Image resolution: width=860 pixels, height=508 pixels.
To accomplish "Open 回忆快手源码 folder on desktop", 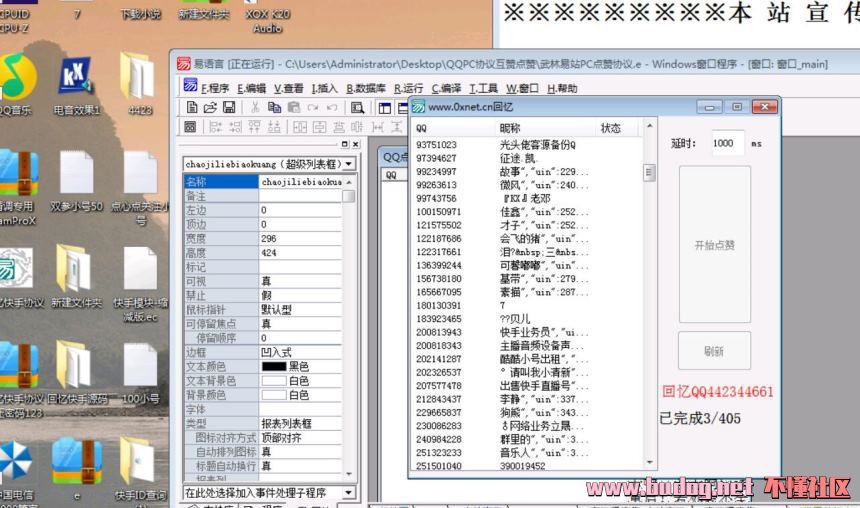I will tap(77, 373).
